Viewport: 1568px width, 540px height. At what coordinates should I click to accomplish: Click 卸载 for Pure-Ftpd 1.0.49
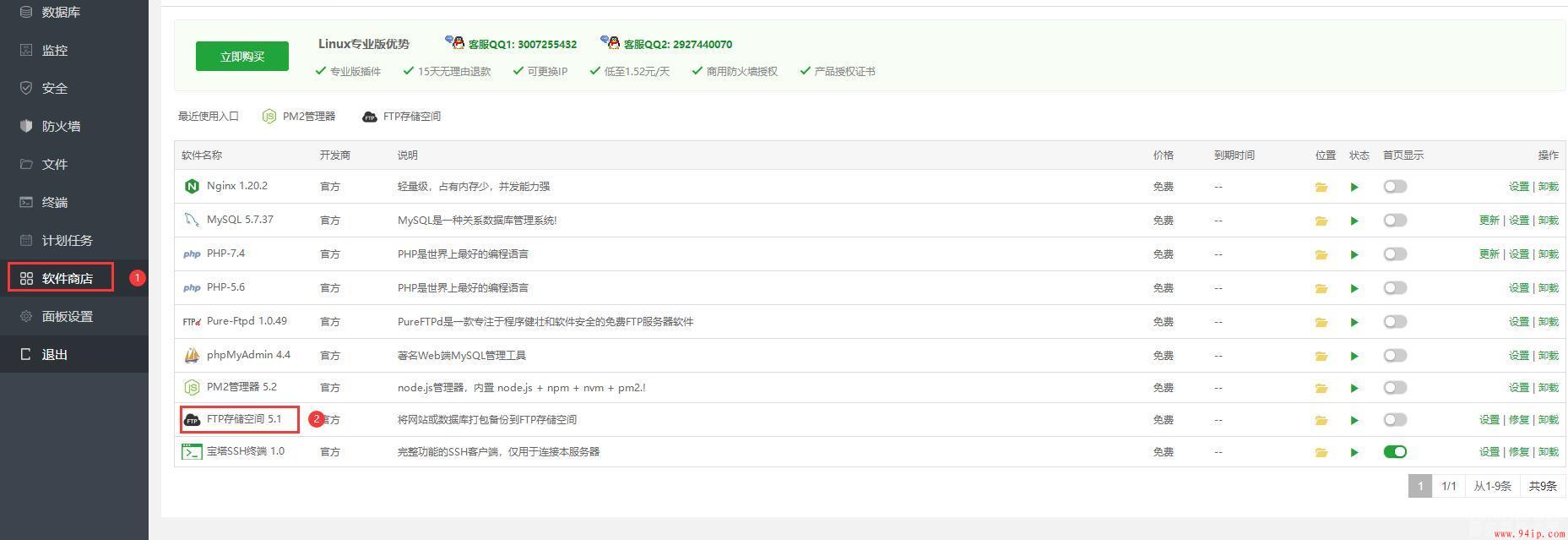(x=1549, y=322)
